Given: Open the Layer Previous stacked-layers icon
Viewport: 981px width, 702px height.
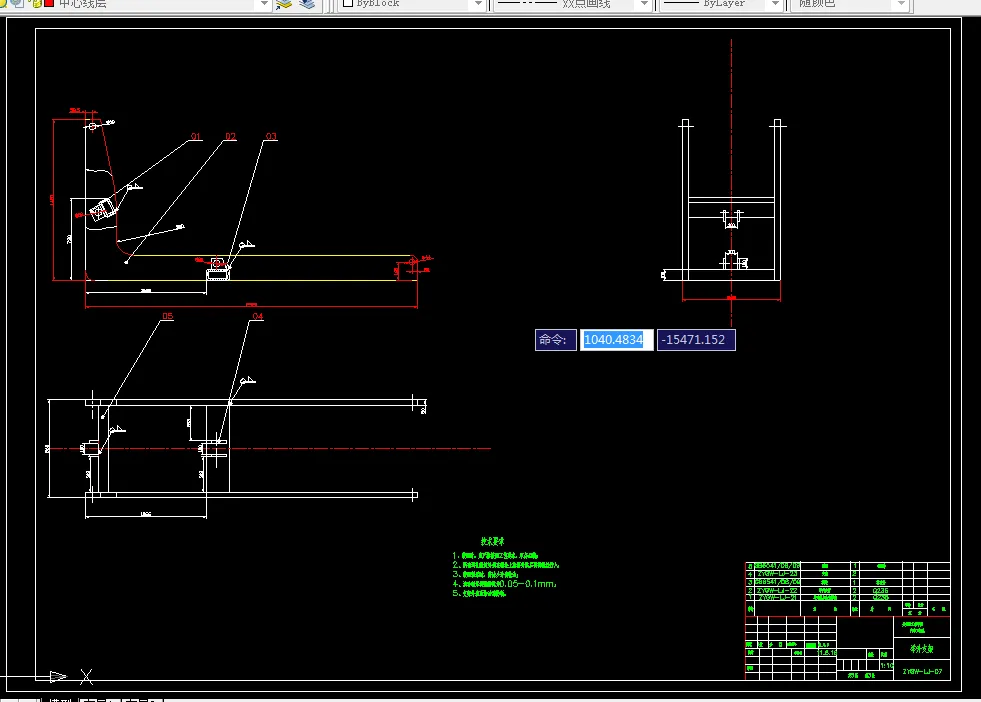Looking at the screenshot, I should (x=284, y=4).
